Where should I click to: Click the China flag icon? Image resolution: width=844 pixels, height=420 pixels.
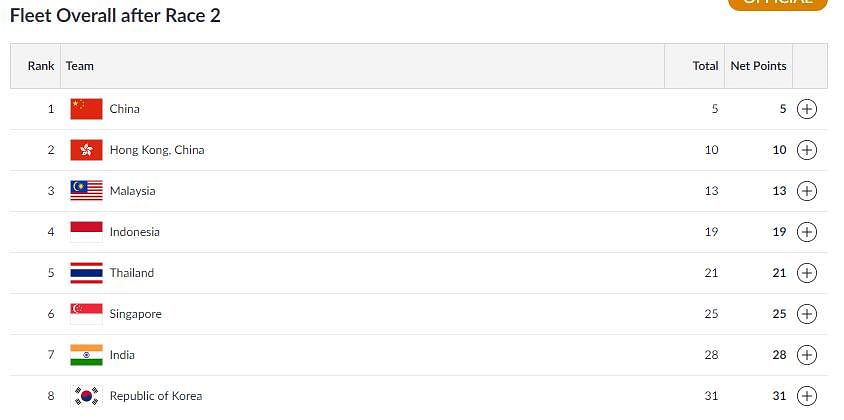click(x=86, y=109)
